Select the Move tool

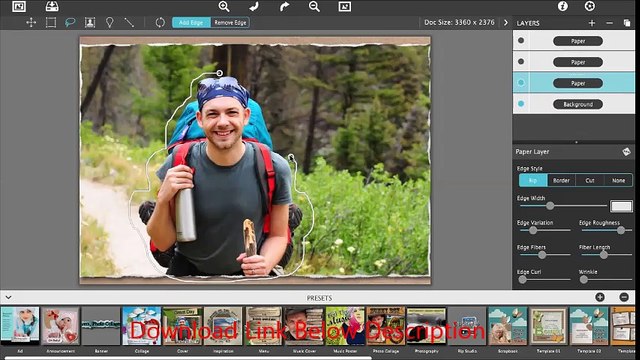point(31,22)
